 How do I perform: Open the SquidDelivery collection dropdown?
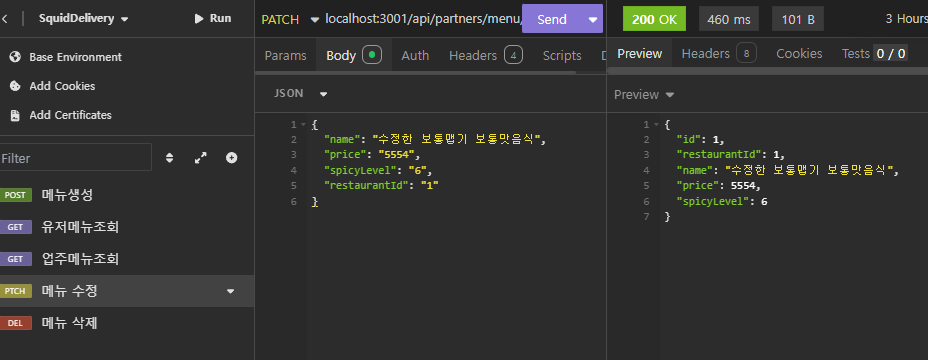coord(83,18)
